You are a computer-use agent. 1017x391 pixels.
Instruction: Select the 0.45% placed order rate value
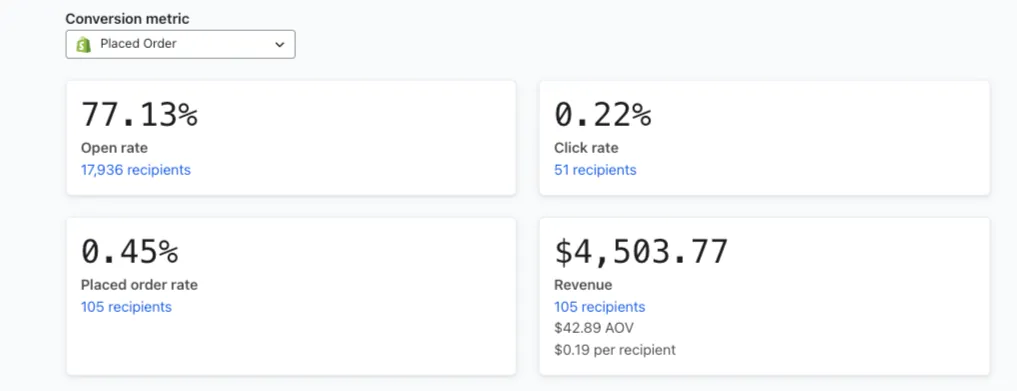129,252
